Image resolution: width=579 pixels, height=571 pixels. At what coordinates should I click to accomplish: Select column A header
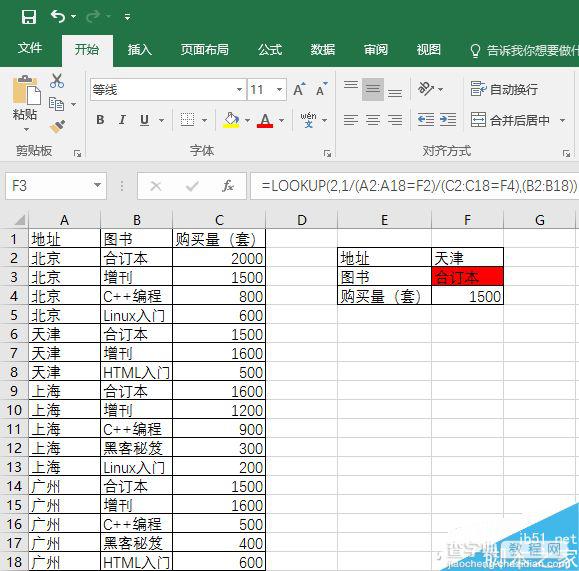pos(64,220)
